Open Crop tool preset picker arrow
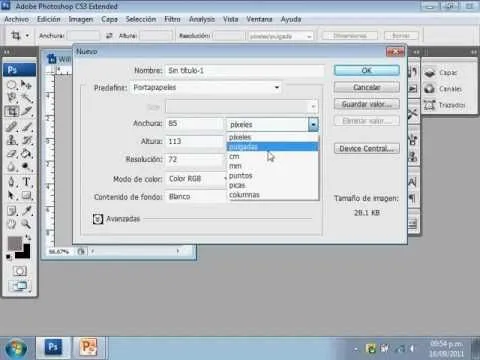The height and width of the screenshot is (360, 480). (x=27, y=35)
